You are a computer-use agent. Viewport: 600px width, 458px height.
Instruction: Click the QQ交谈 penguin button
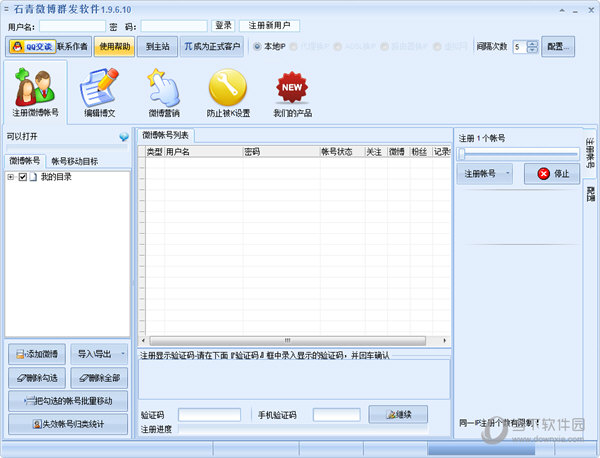click(x=33, y=47)
